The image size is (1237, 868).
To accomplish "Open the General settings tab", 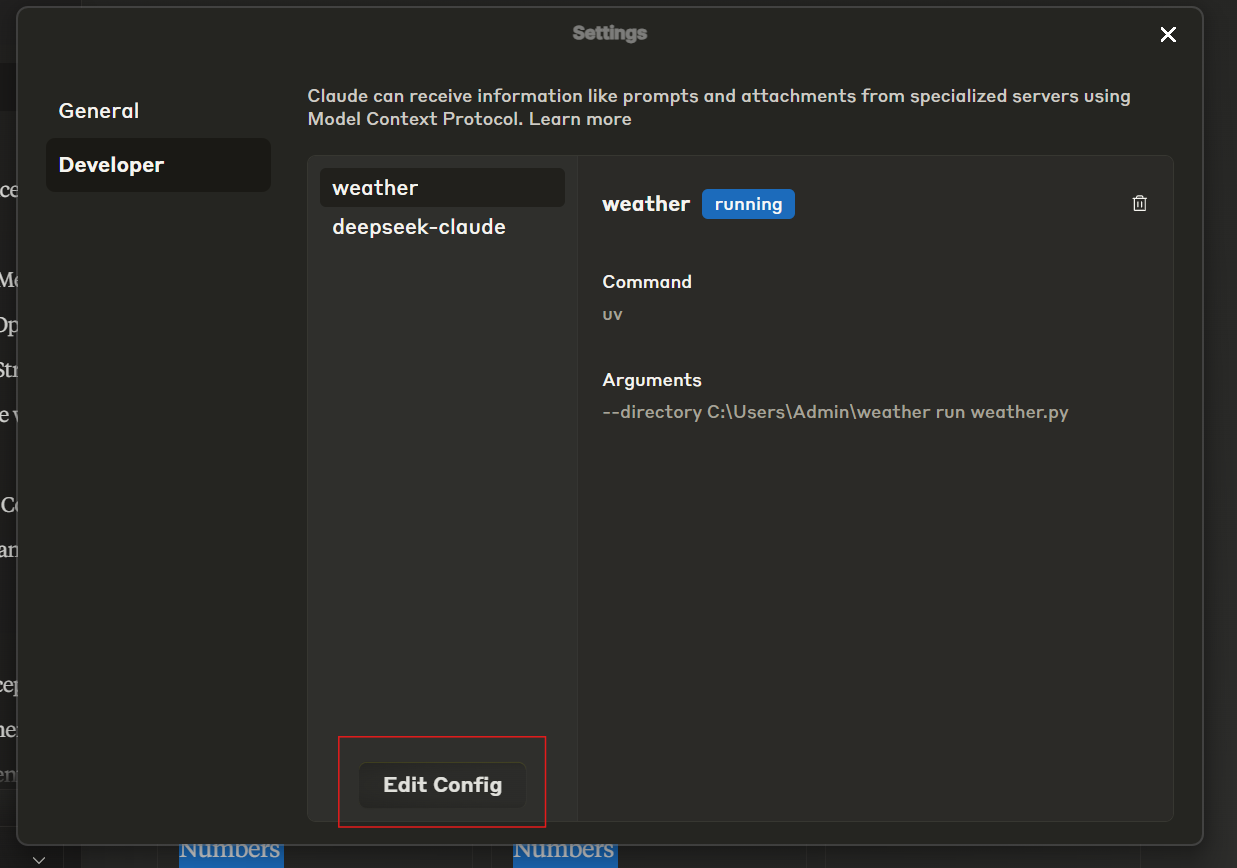I will click(x=98, y=110).
